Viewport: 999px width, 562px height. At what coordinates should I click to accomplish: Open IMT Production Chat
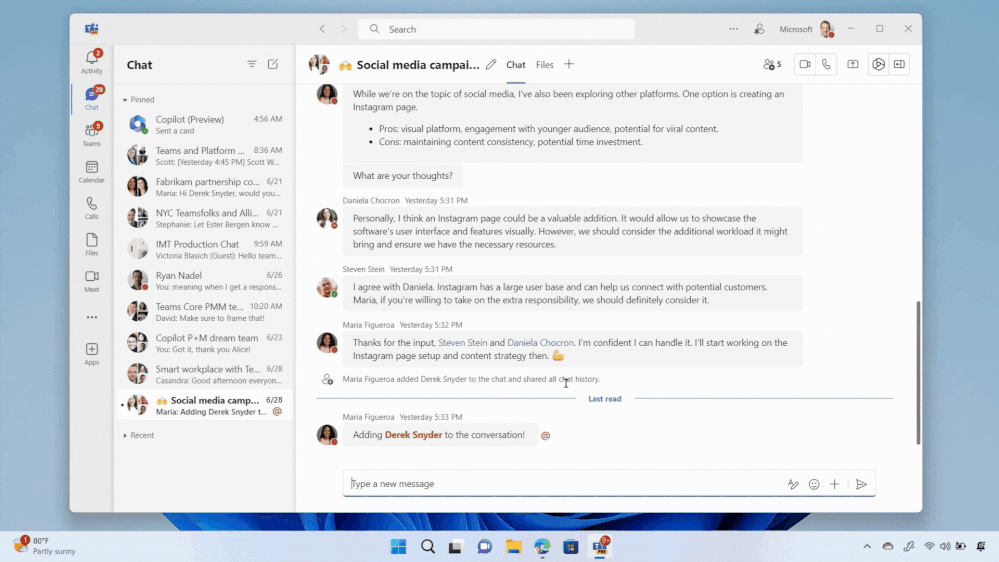click(x=205, y=249)
